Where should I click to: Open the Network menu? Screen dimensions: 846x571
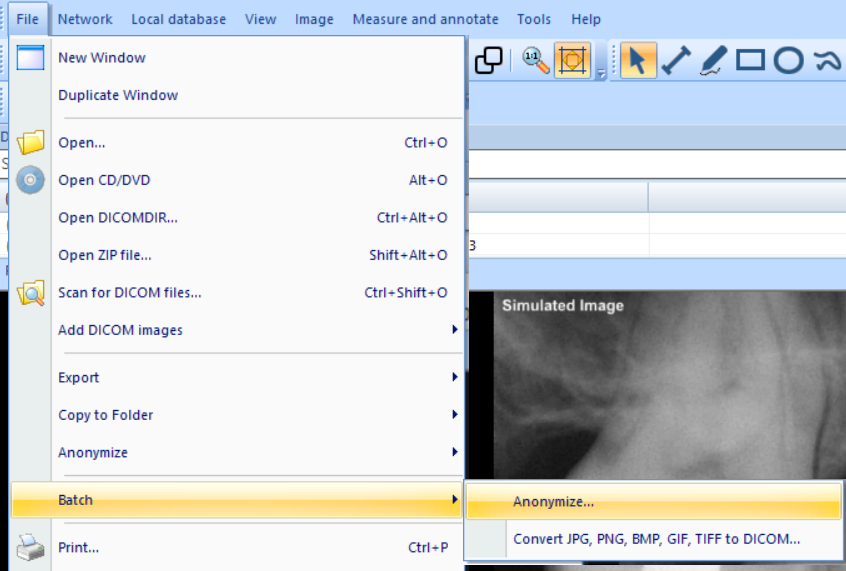(85, 19)
